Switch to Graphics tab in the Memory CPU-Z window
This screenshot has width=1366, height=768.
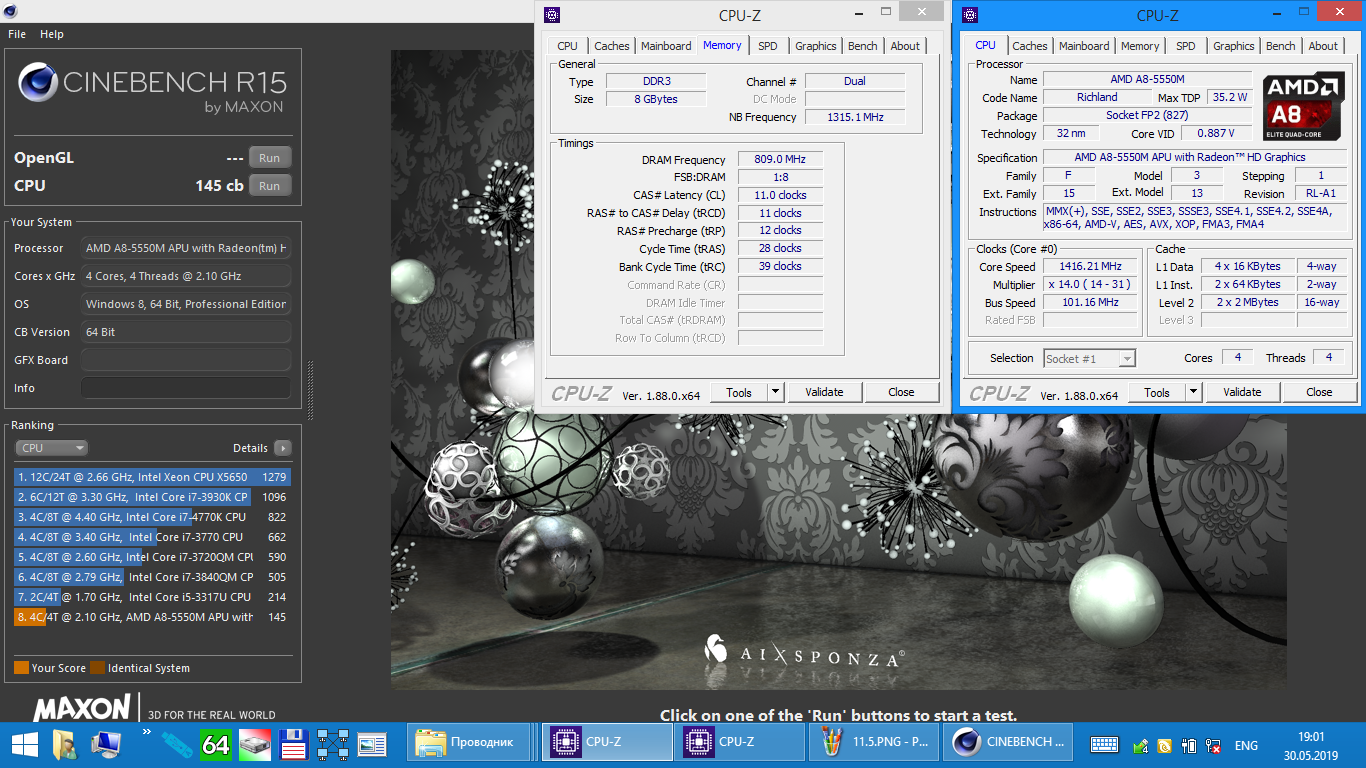point(816,46)
